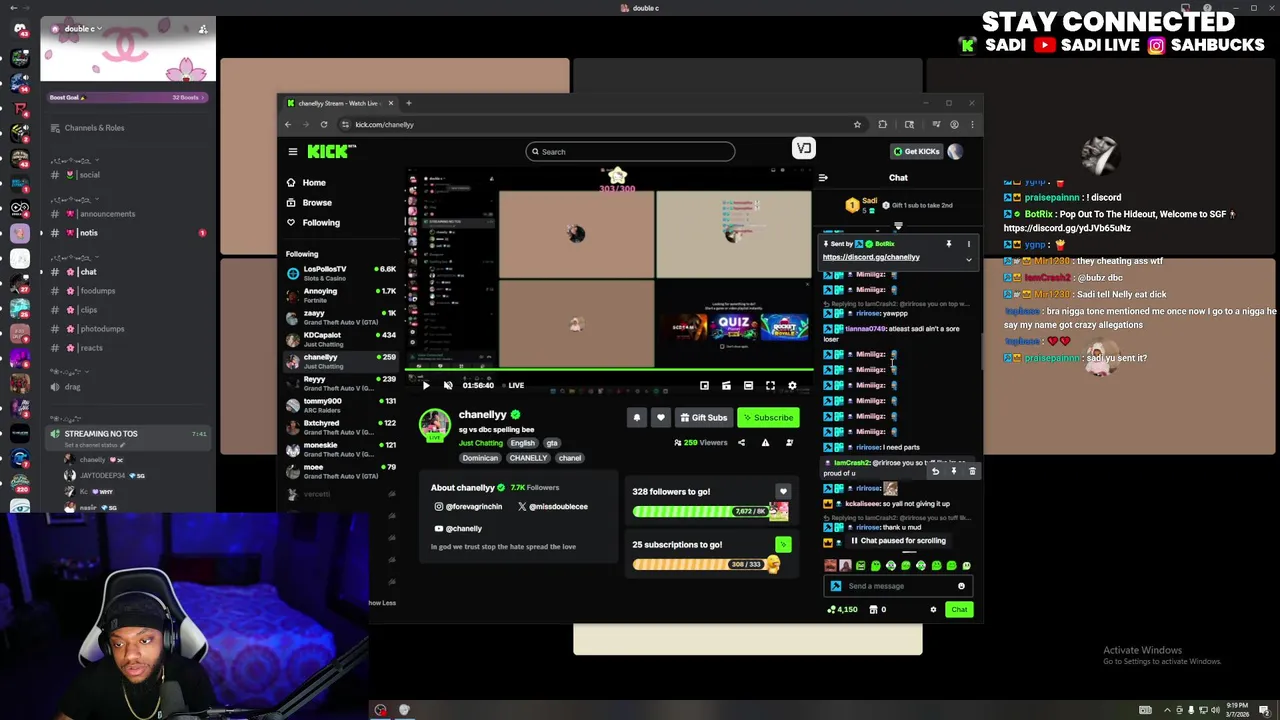
Task: Delete the hovered IamCrash2 message
Action: click(x=972, y=471)
